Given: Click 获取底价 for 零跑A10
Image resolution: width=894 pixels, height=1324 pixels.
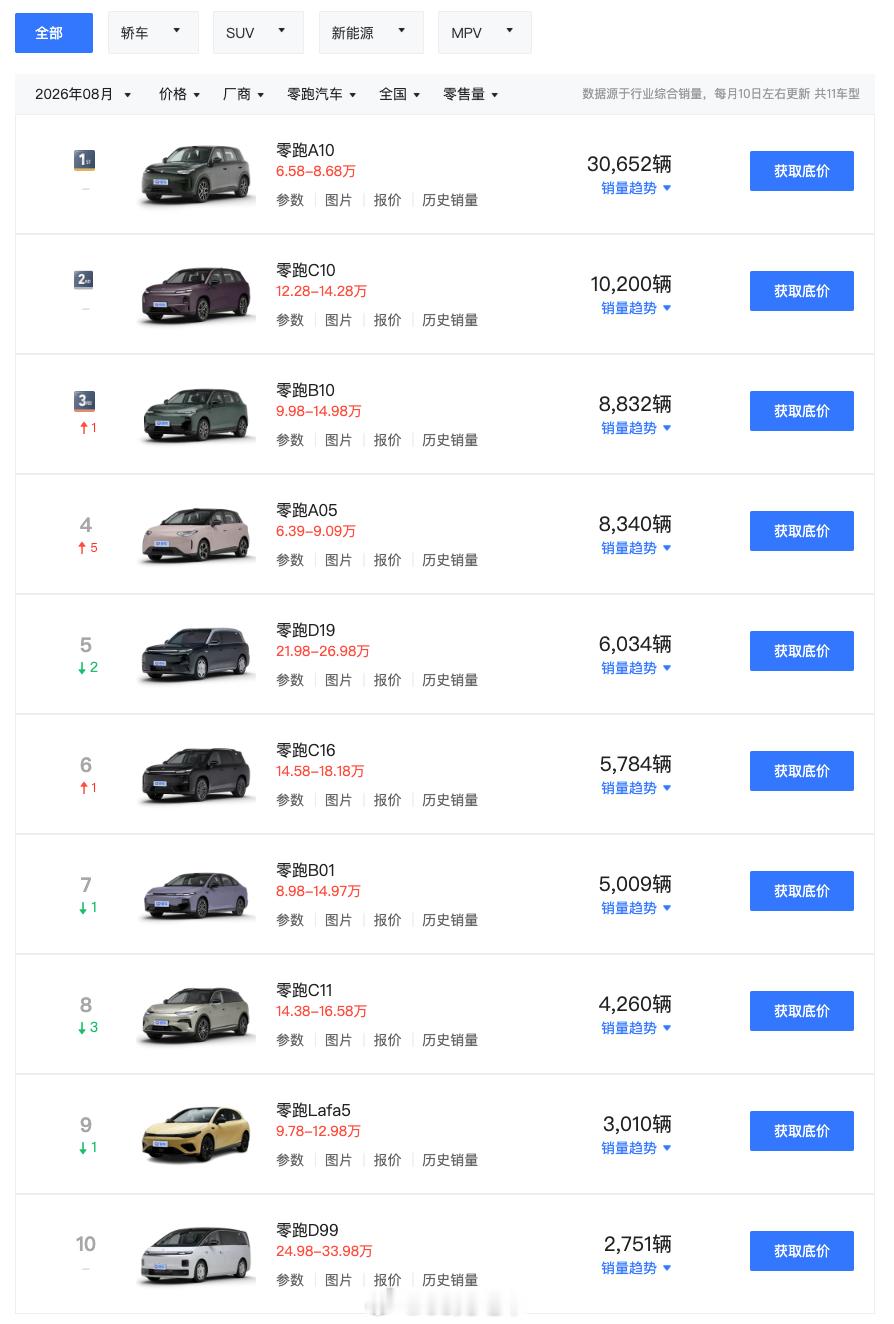Looking at the screenshot, I should pyautogui.click(x=802, y=171).
